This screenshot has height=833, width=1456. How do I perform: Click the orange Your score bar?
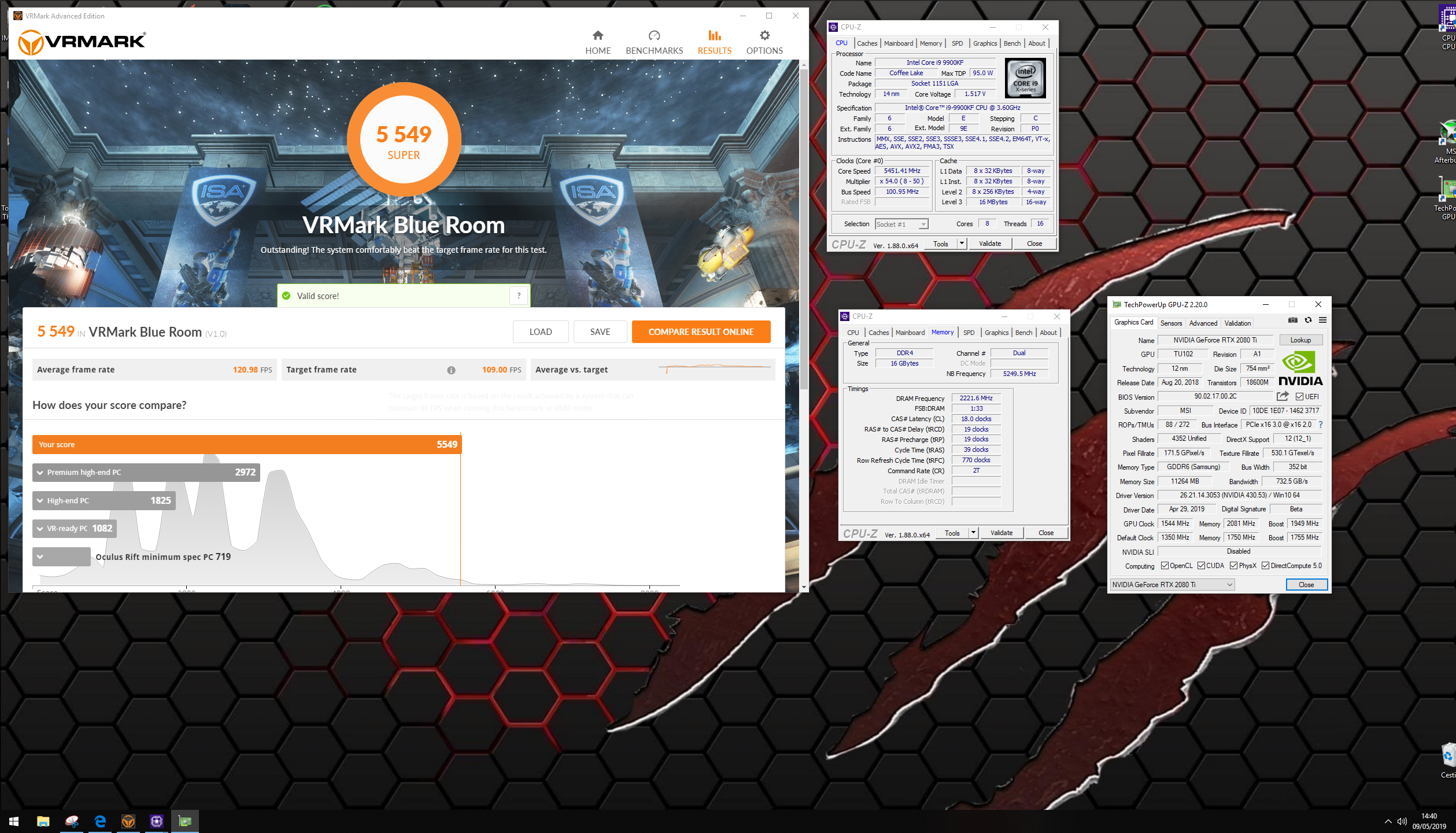coord(247,444)
